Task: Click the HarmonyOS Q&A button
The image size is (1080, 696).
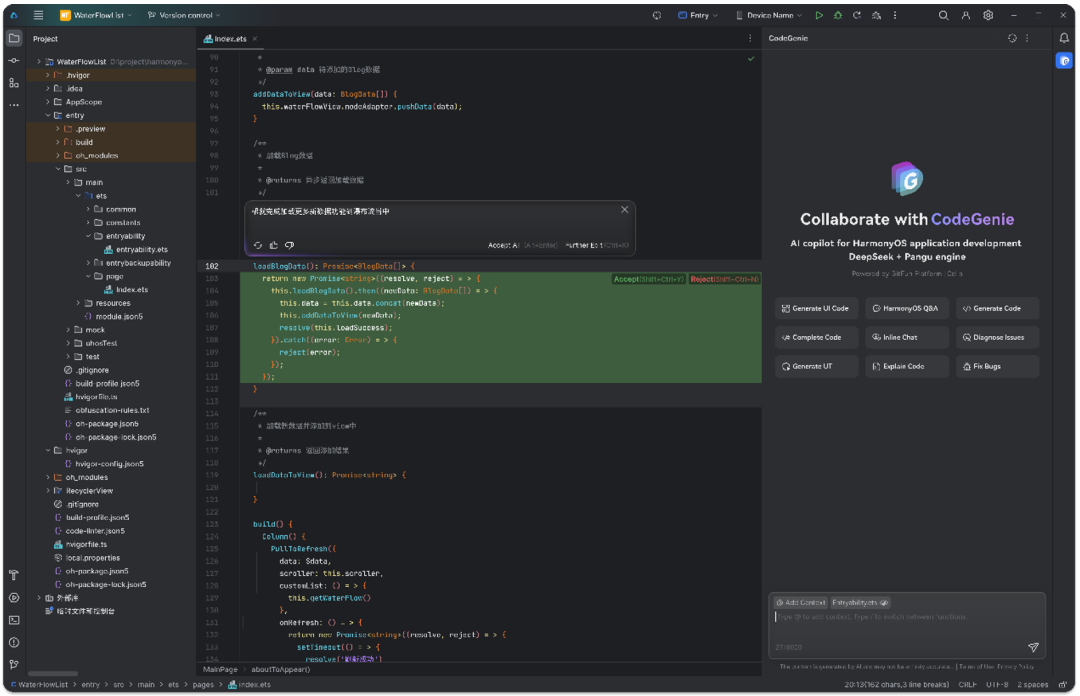Action: tap(906, 309)
